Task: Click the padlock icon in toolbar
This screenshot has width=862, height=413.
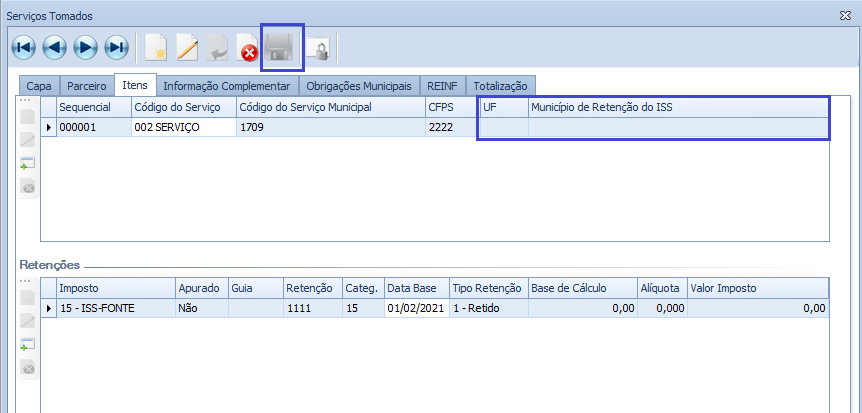Action: click(x=317, y=48)
